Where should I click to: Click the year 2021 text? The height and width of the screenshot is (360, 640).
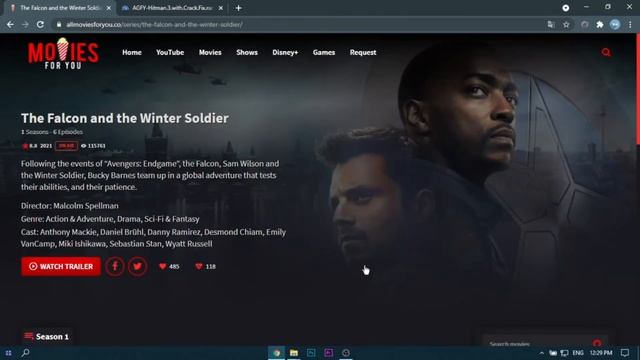pyautogui.click(x=46, y=146)
